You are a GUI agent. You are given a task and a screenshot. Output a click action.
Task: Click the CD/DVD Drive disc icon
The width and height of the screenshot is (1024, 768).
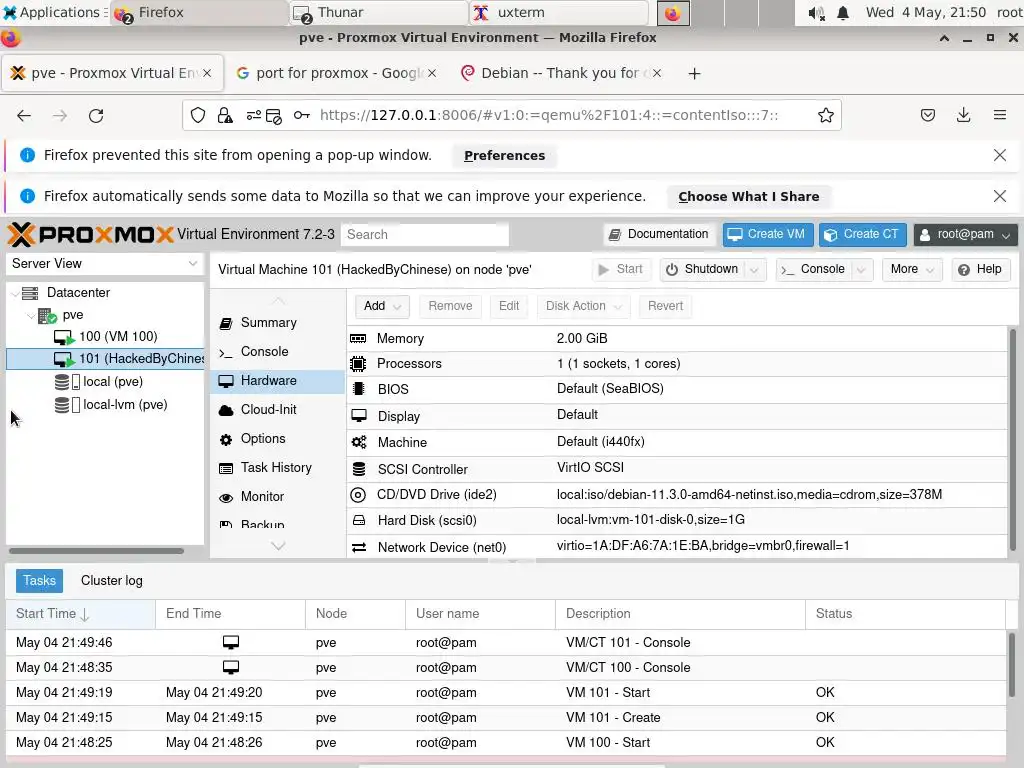click(x=358, y=495)
